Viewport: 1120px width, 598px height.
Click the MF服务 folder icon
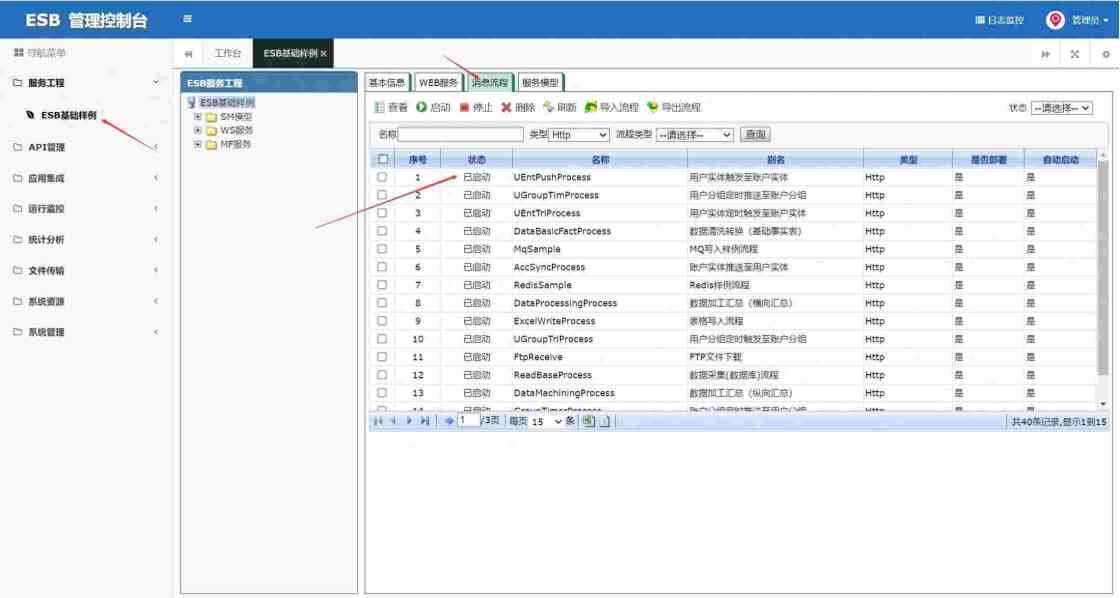click(x=211, y=144)
